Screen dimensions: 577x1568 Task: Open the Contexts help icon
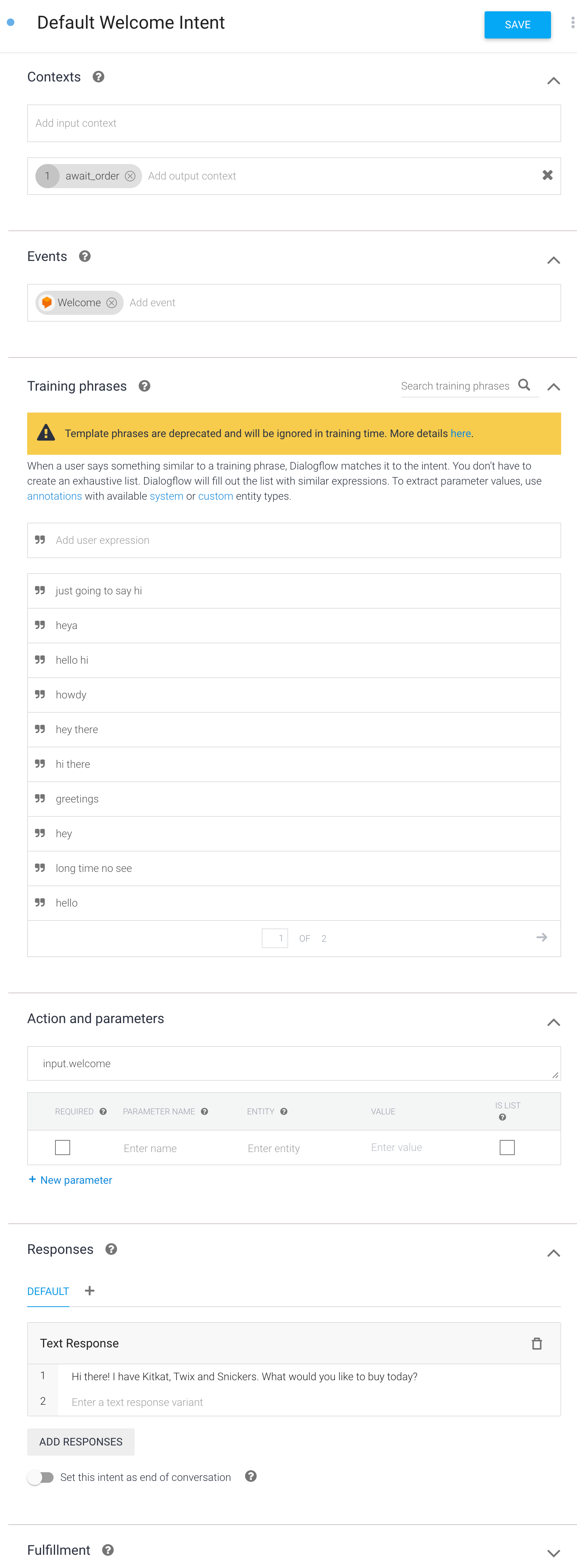point(98,77)
